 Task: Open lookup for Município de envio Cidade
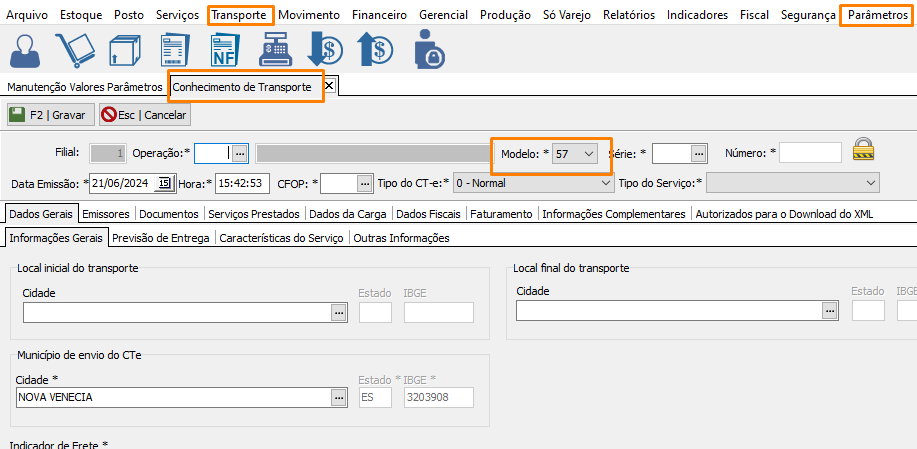[340, 398]
